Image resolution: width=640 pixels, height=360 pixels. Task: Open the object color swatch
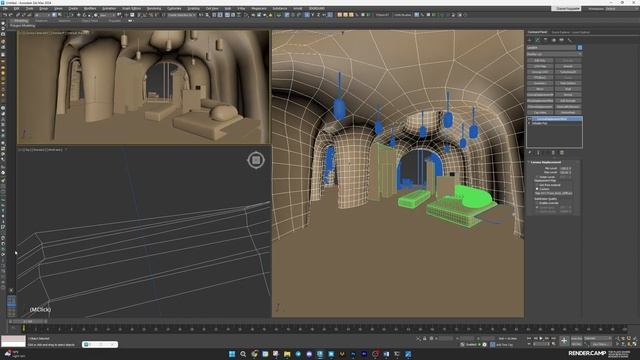pyautogui.click(x=580, y=47)
